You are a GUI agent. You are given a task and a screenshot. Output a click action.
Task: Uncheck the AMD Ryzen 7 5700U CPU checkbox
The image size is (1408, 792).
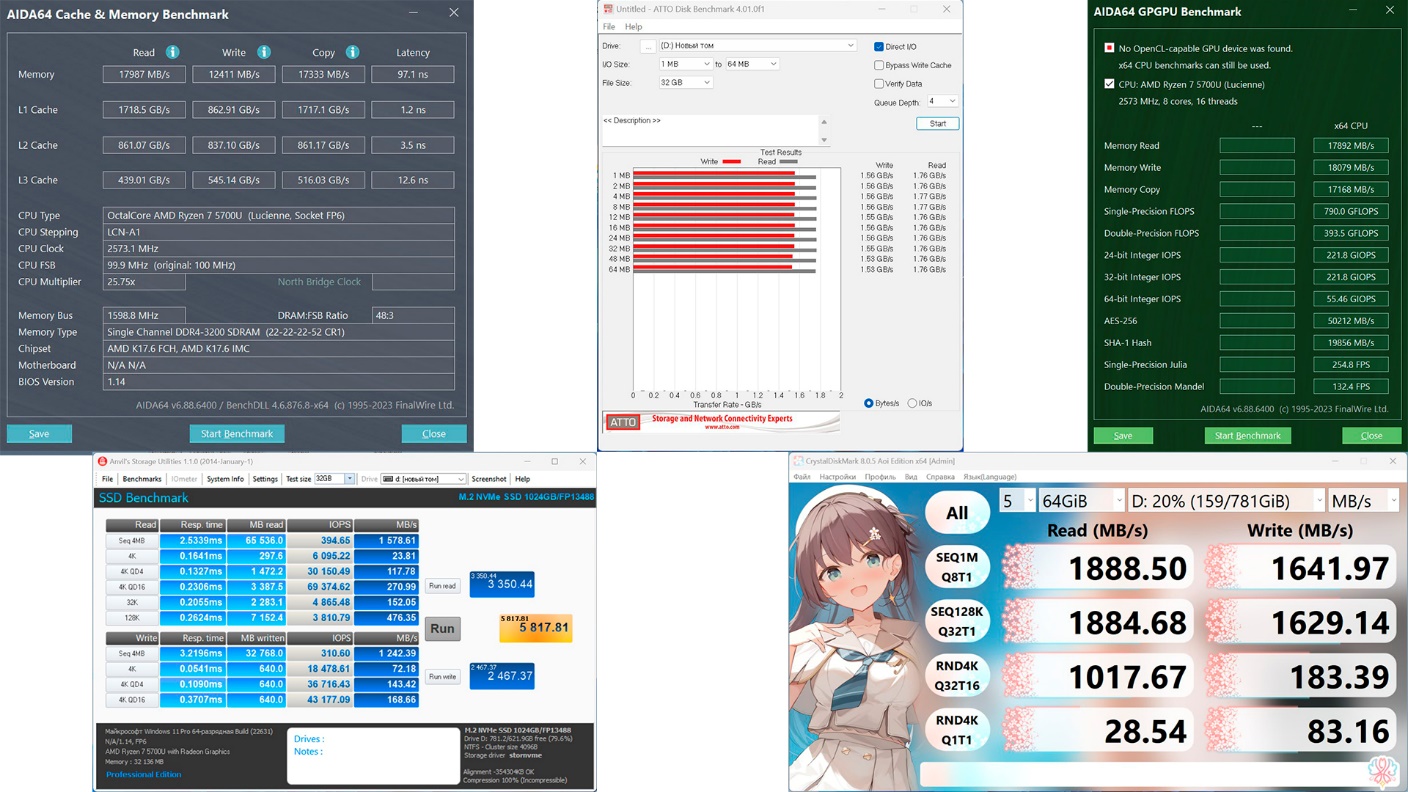1109,84
